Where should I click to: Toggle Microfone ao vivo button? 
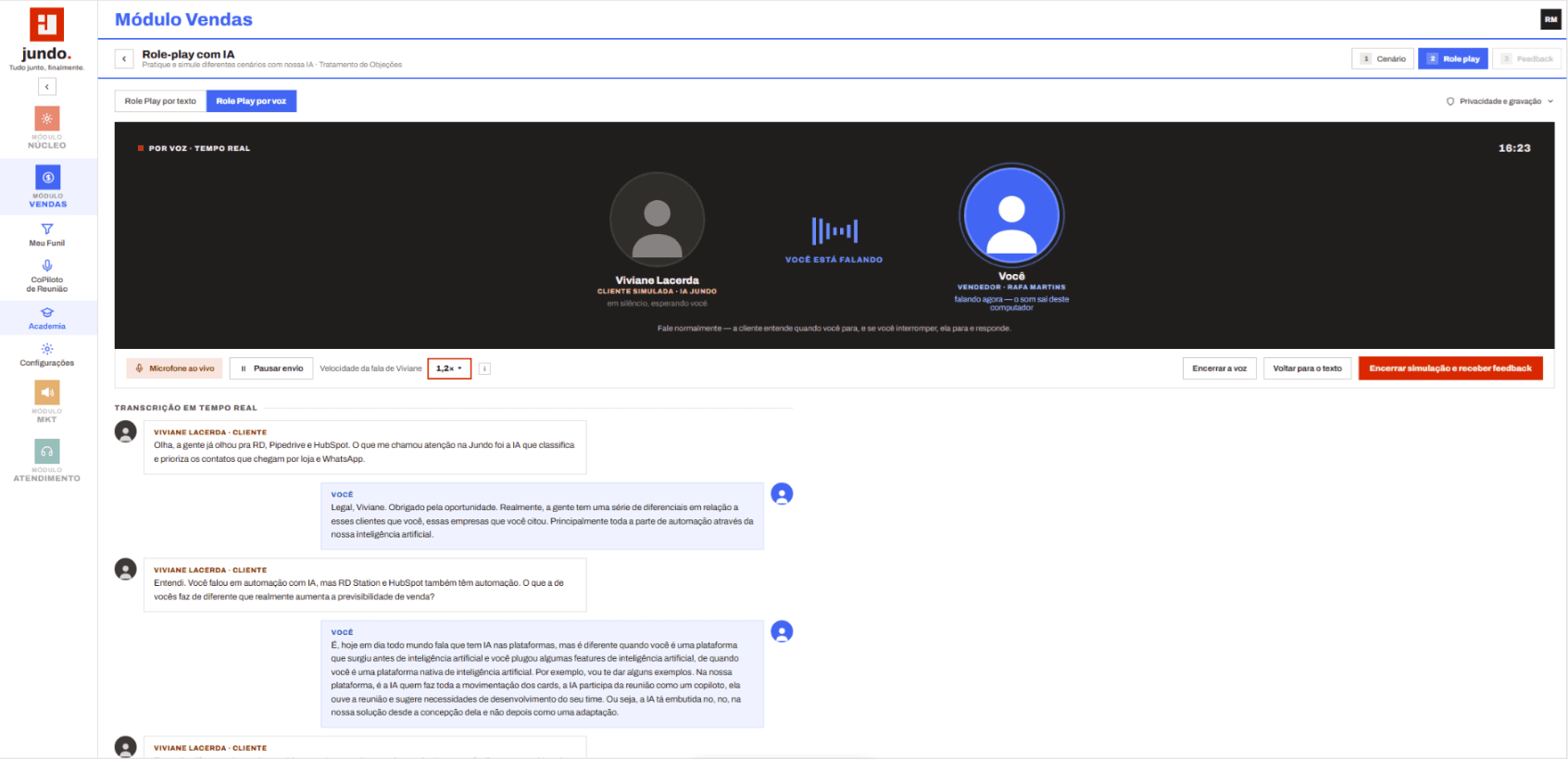point(175,368)
